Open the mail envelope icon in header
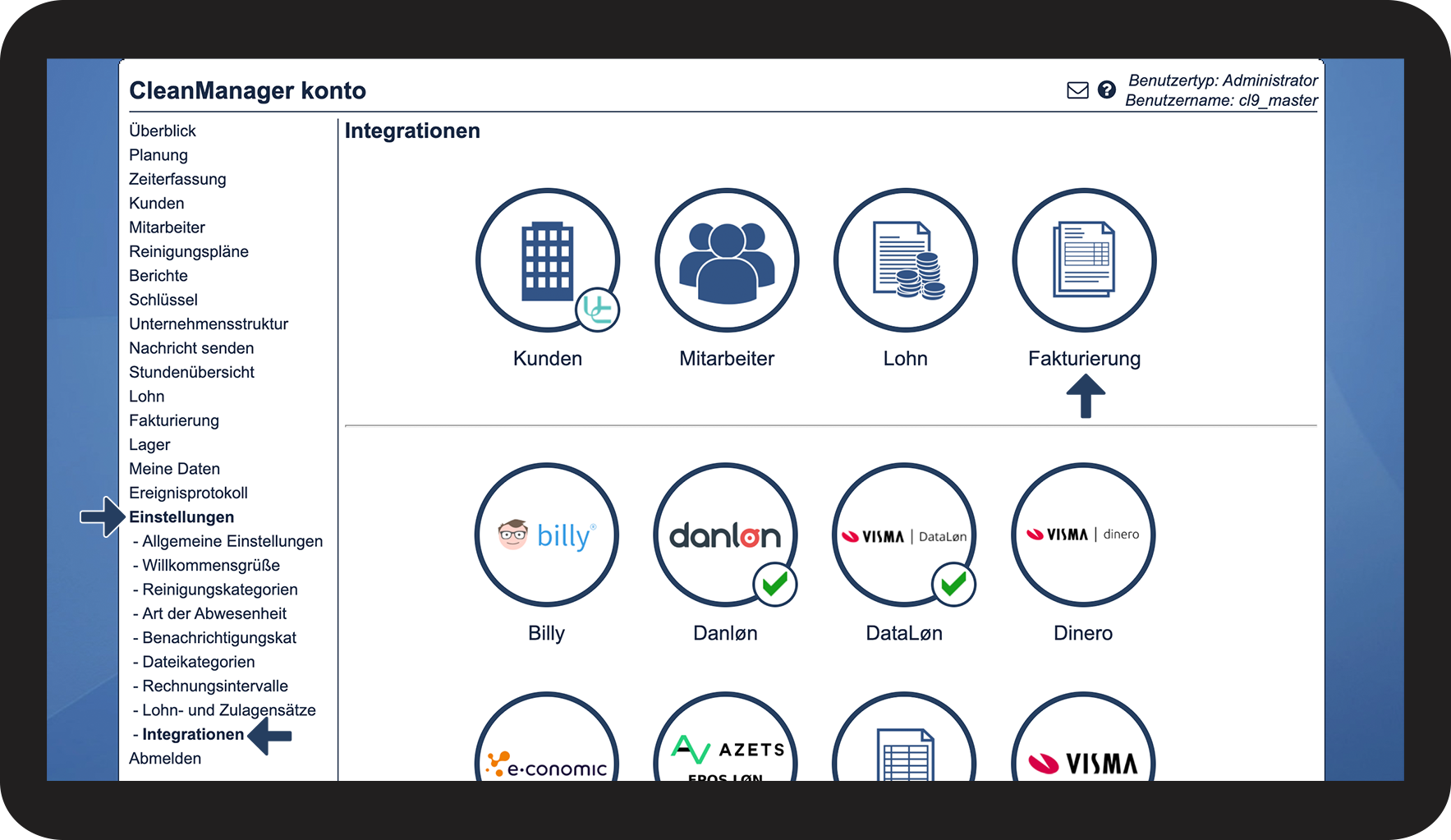This screenshot has height=840, width=1451. pyautogui.click(x=1077, y=90)
